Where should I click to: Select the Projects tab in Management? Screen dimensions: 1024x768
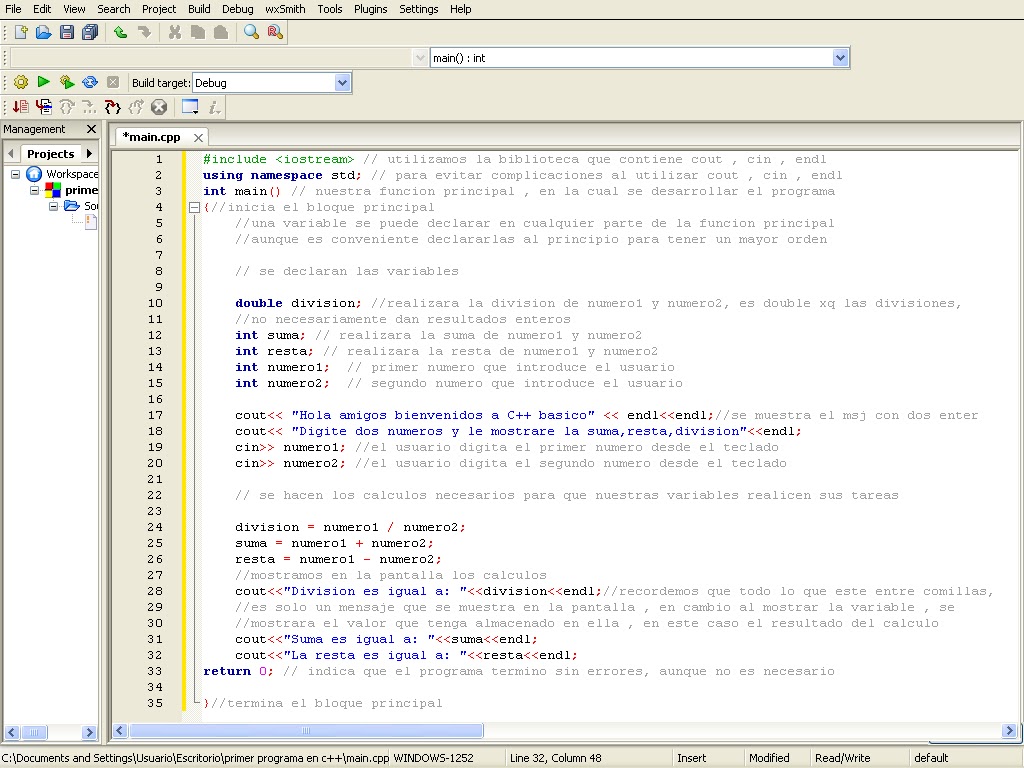click(x=50, y=153)
